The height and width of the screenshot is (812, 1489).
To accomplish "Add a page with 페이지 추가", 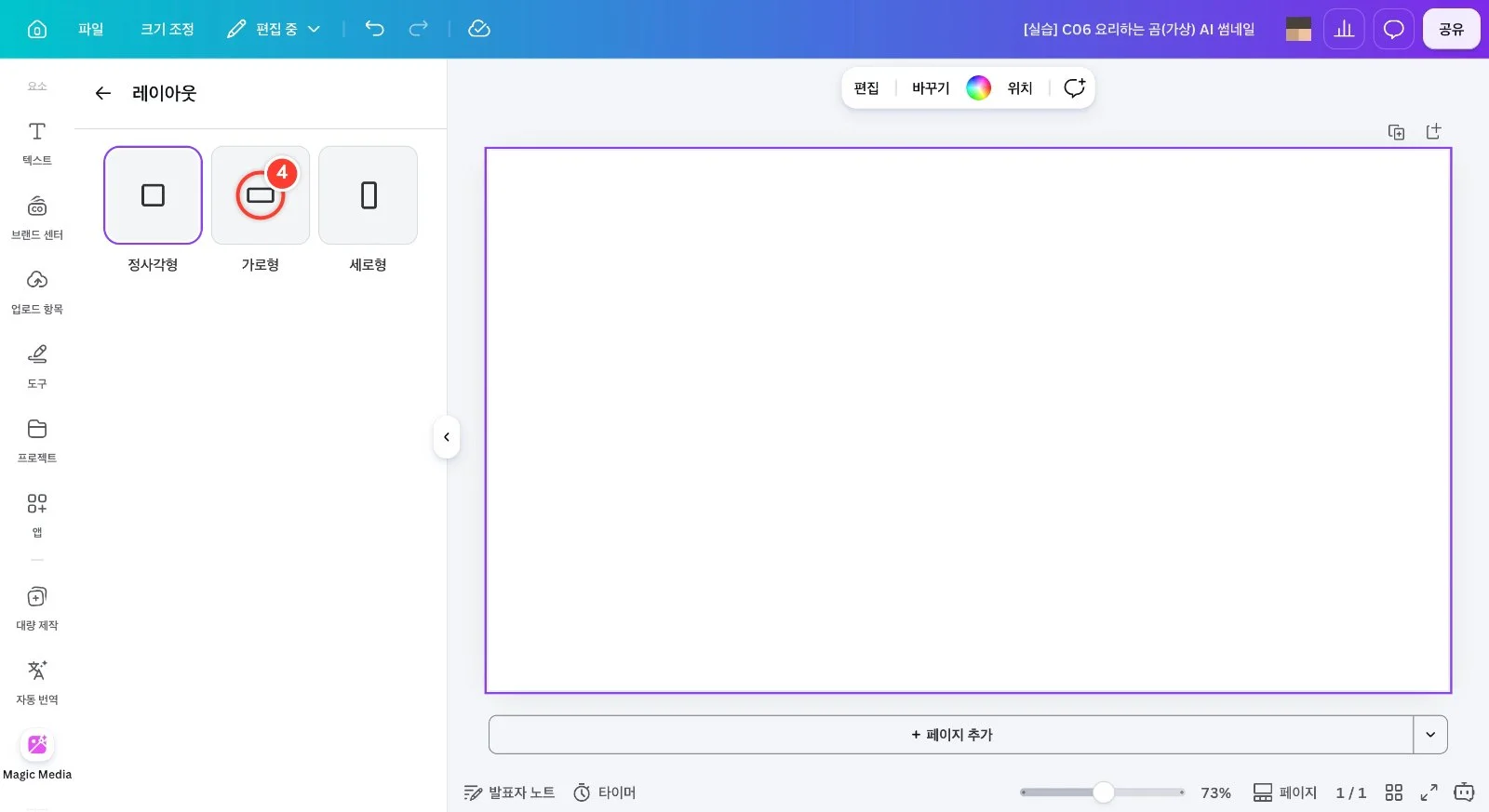I will 951,735.
